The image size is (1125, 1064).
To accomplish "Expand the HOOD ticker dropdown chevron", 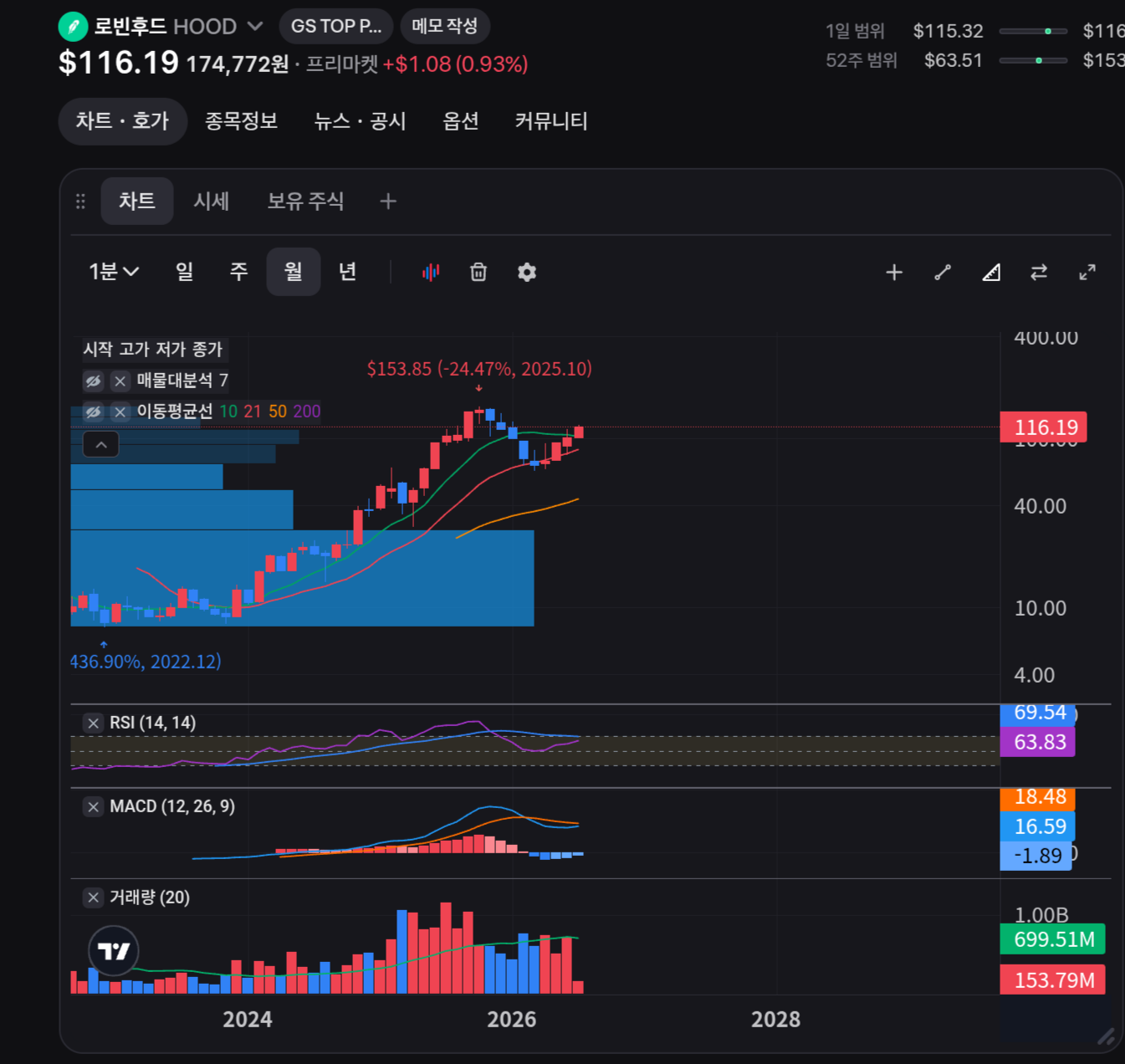I will (255, 27).
